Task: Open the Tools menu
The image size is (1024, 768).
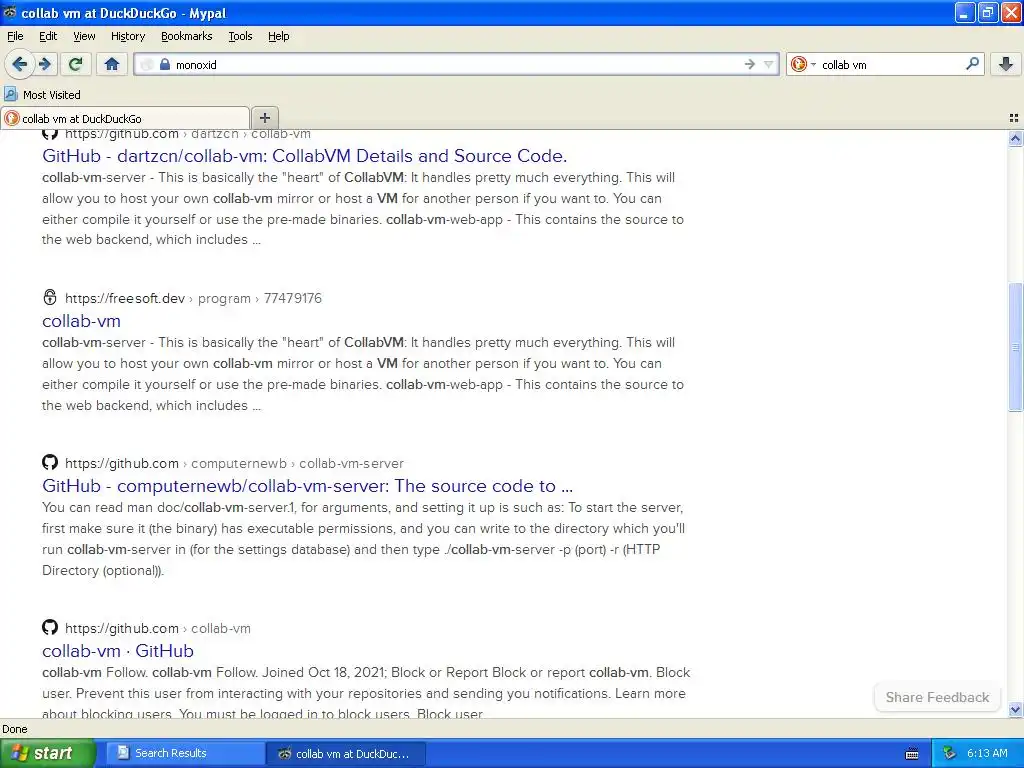Action: point(240,36)
